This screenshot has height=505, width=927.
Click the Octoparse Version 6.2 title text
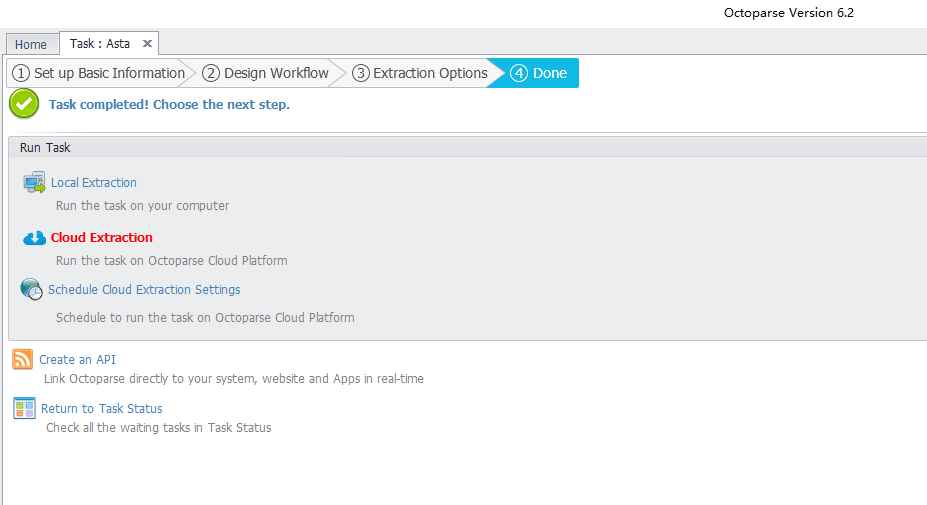pos(788,14)
